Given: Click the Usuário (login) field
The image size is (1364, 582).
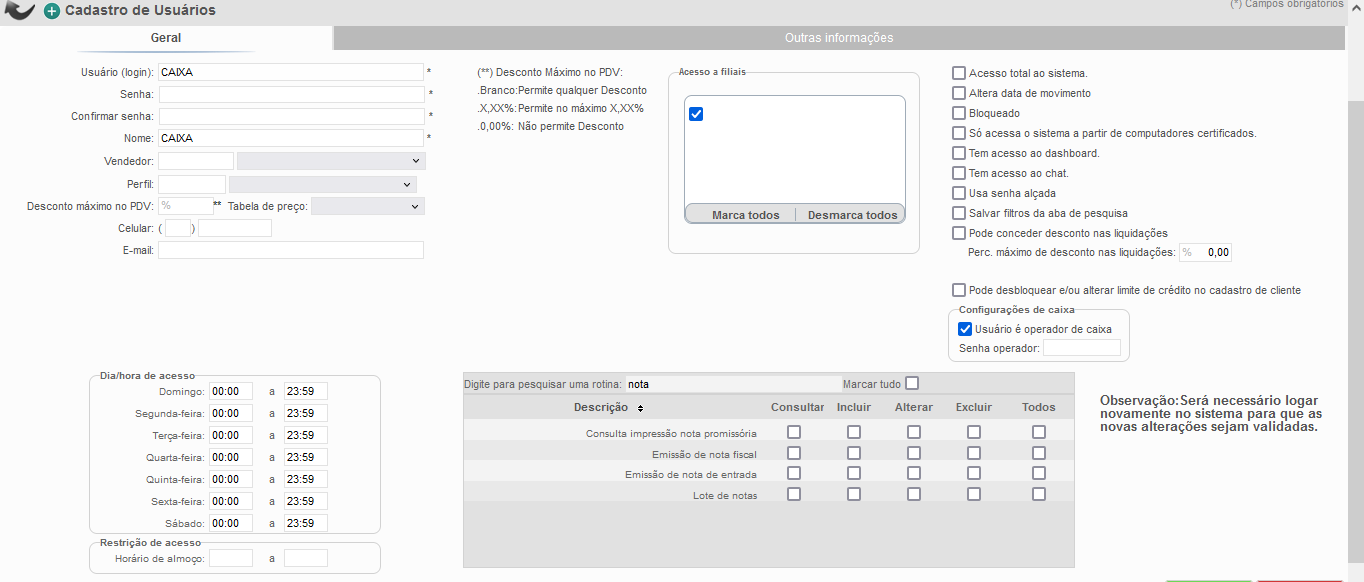Looking at the screenshot, I should [x=291, y=72].
